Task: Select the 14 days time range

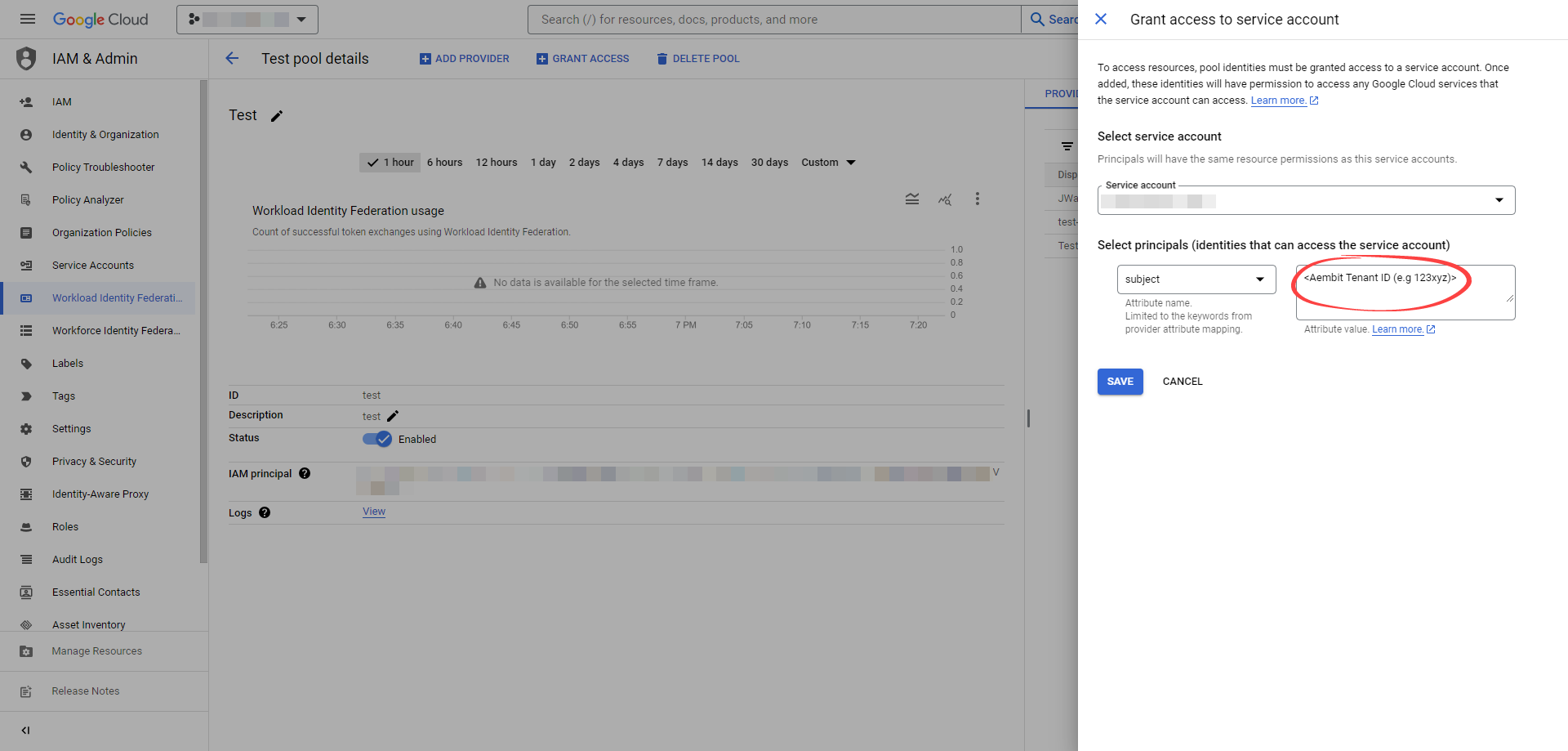Action: coord(719,163)
